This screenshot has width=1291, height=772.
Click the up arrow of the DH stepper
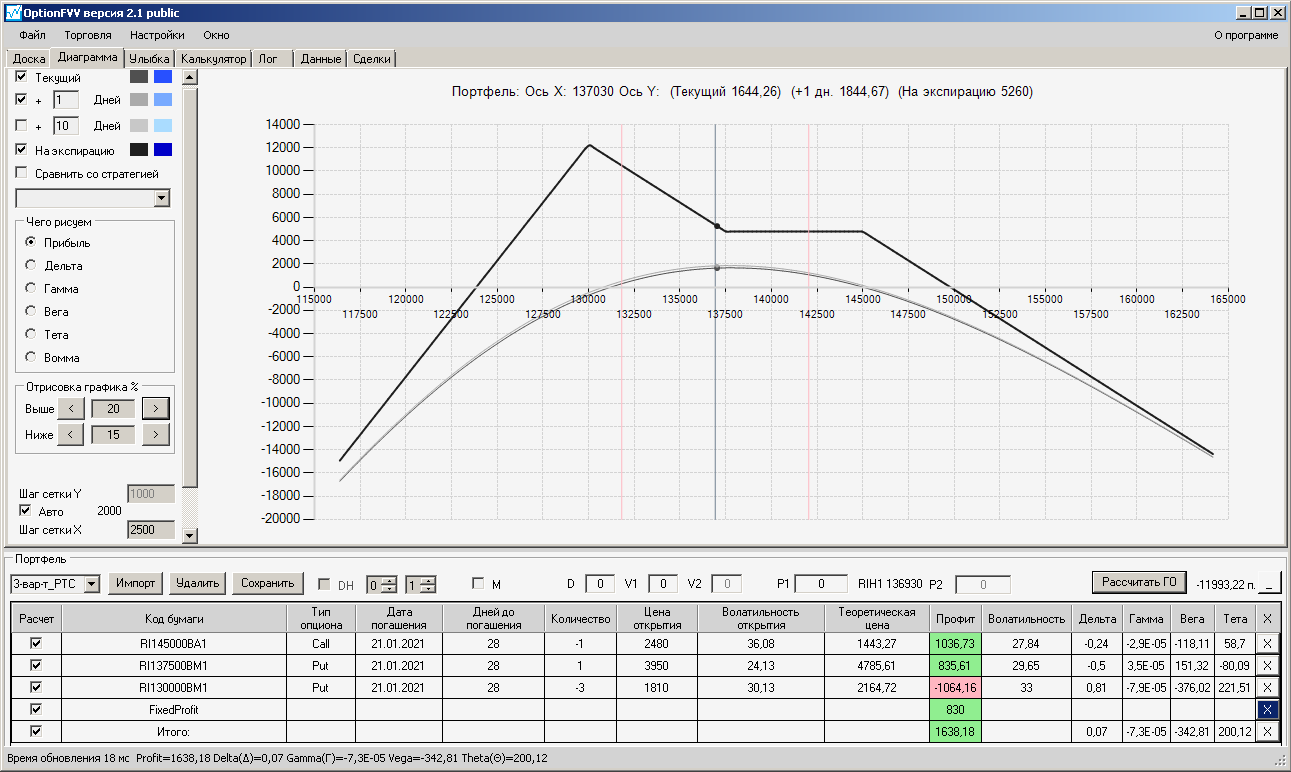click(x=389, y=579)
